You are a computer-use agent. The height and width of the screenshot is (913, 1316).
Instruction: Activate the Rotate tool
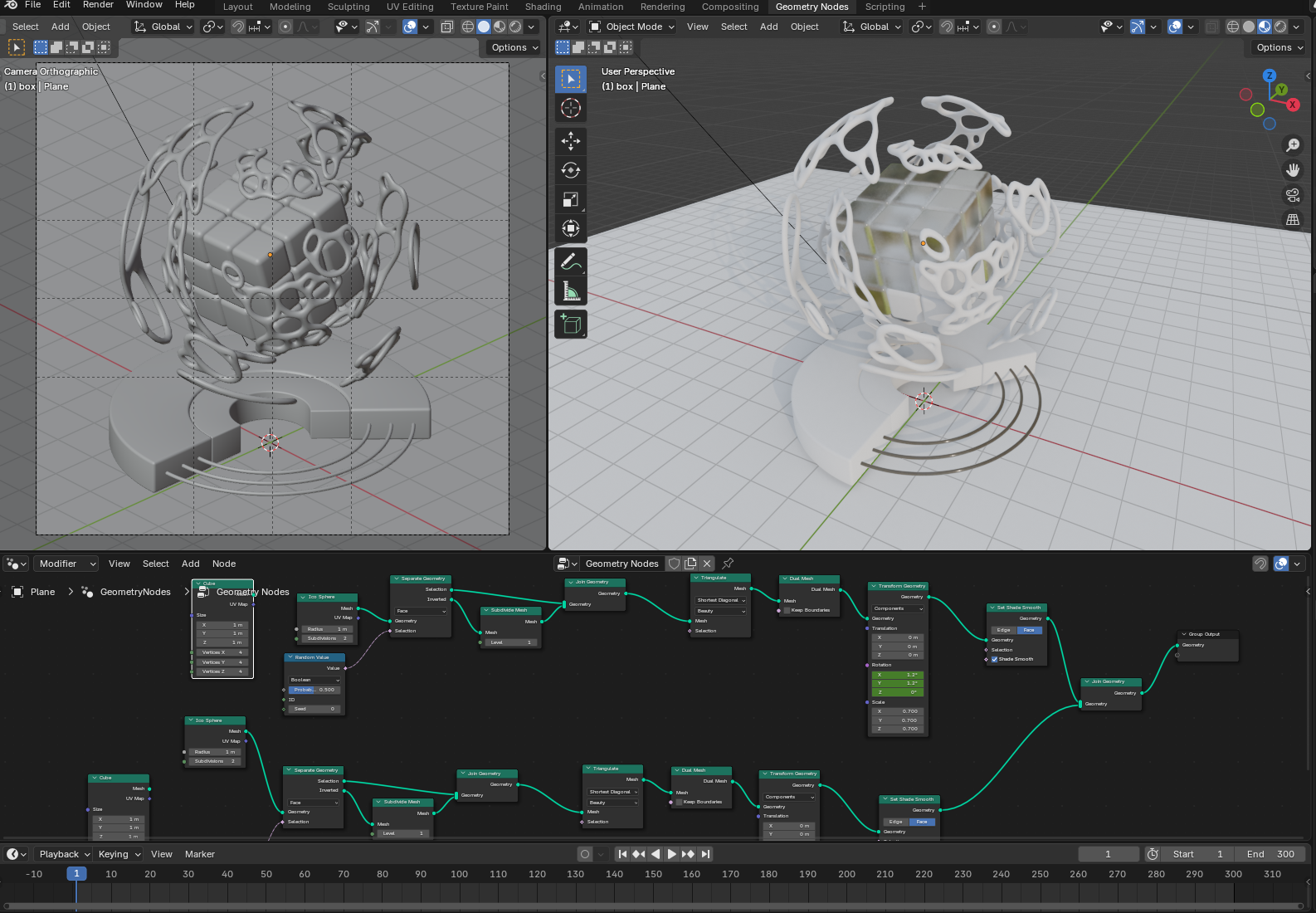click(x=570, y=170)
